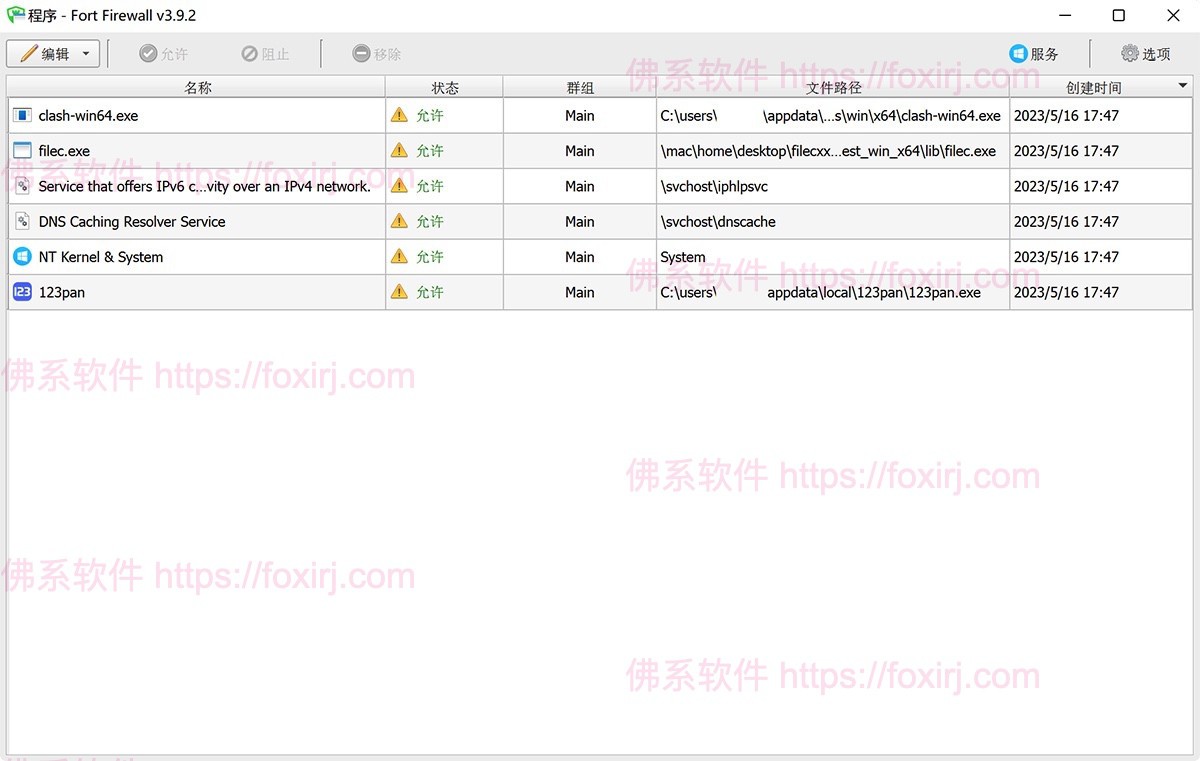Click the DNS Caching Resolver Service gear icon
Screen dimensions: 1200x761
tap(22, 221)
